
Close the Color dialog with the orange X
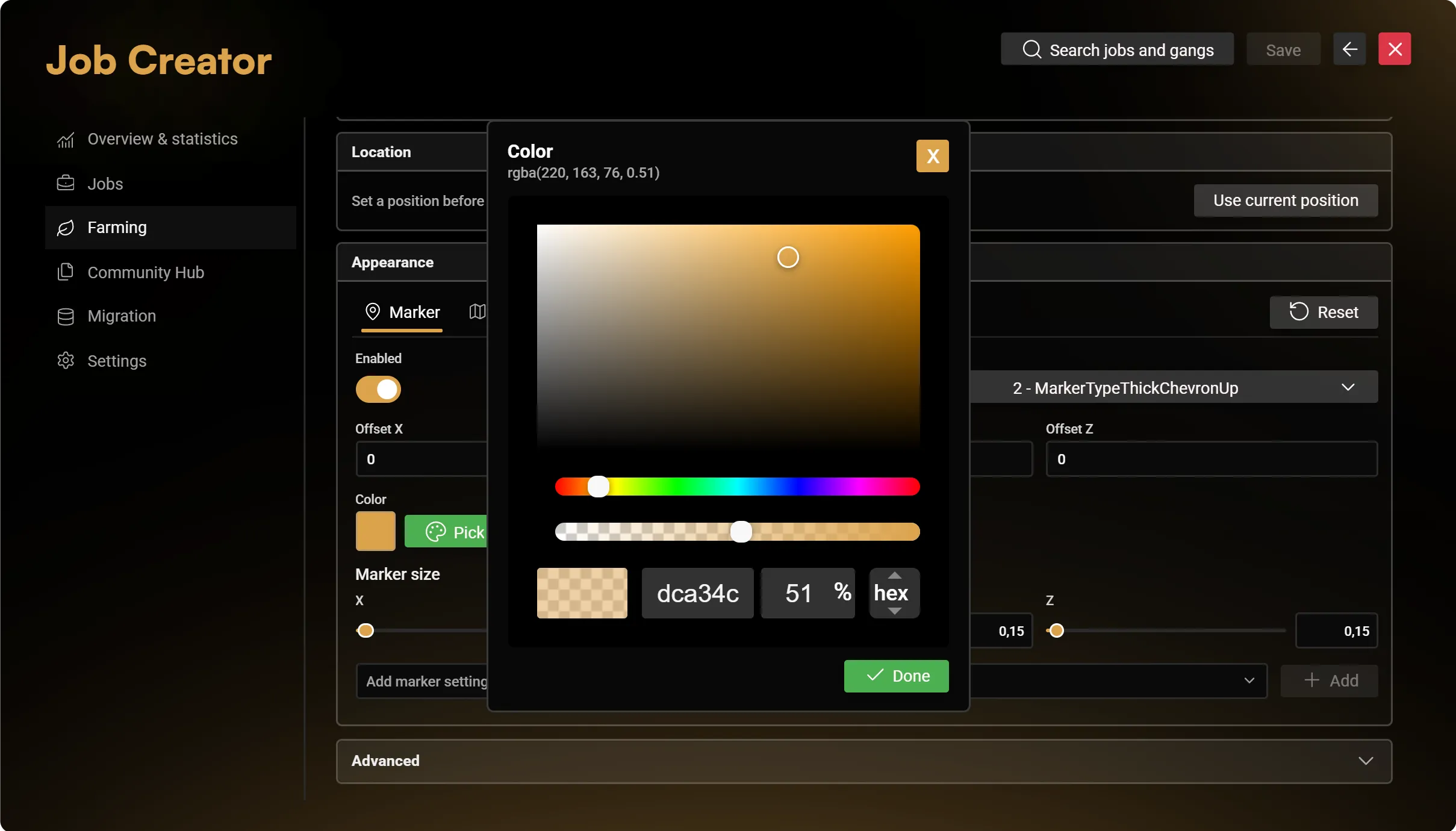click(933, 156)
